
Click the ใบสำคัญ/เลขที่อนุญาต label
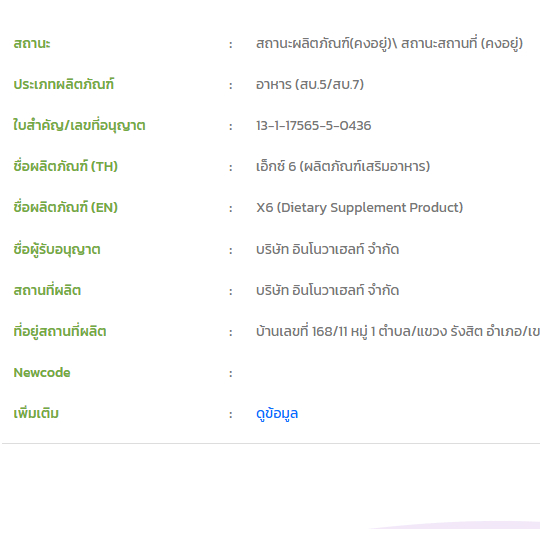79,125
